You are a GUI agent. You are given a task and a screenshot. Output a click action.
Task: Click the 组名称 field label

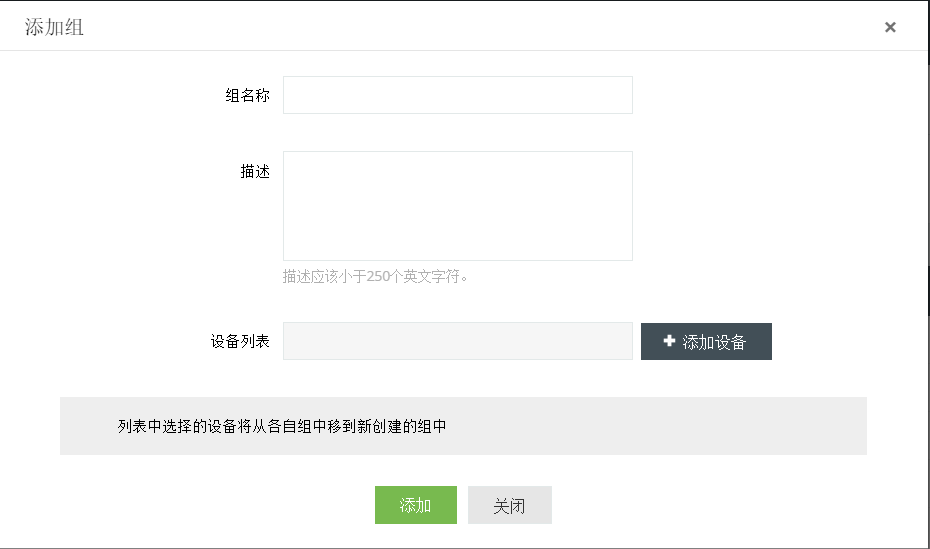(x=247, y=96)
